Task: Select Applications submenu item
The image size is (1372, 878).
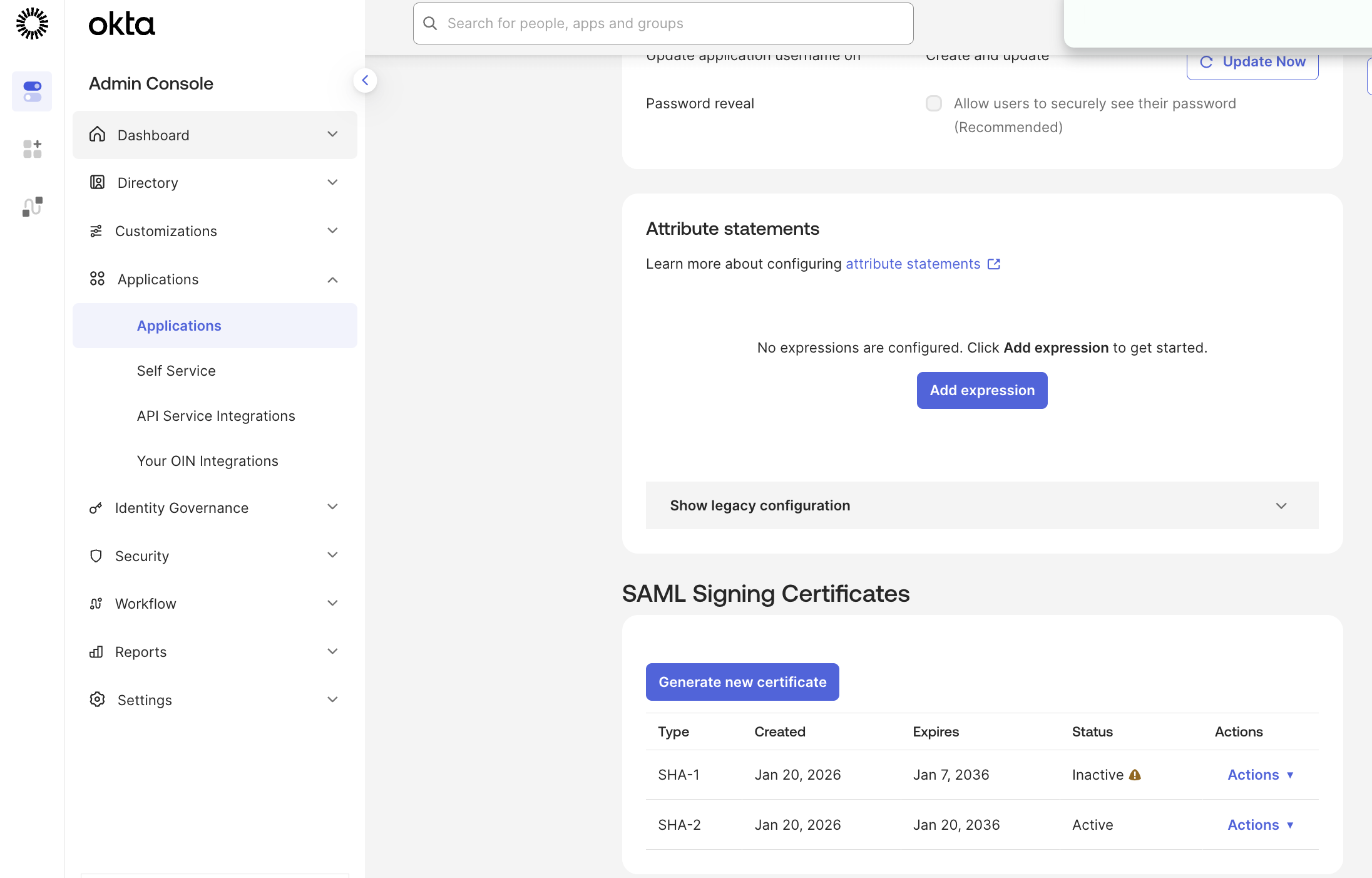Action: pos(215,326)
